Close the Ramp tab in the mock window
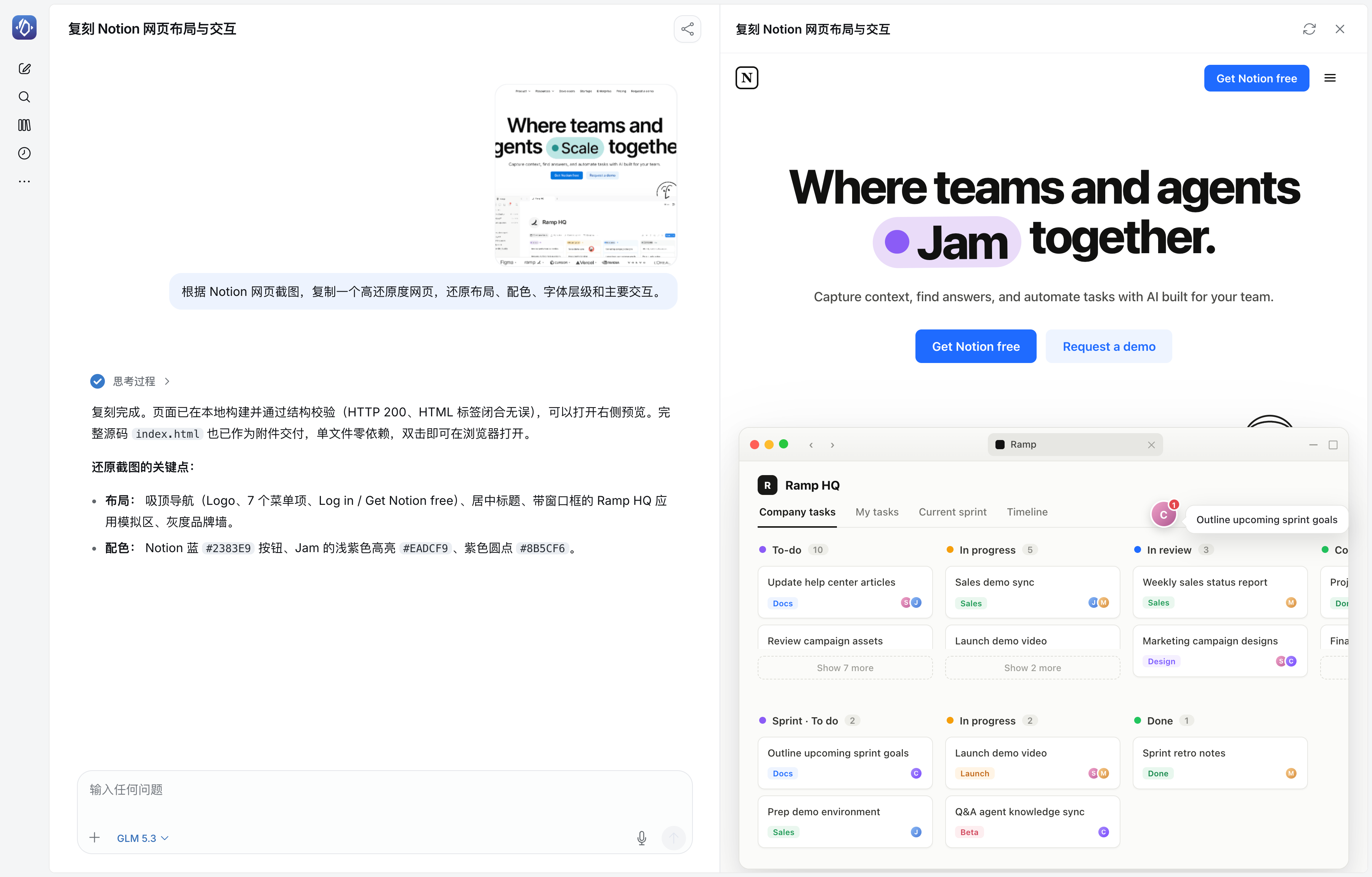 (1151, 445)
